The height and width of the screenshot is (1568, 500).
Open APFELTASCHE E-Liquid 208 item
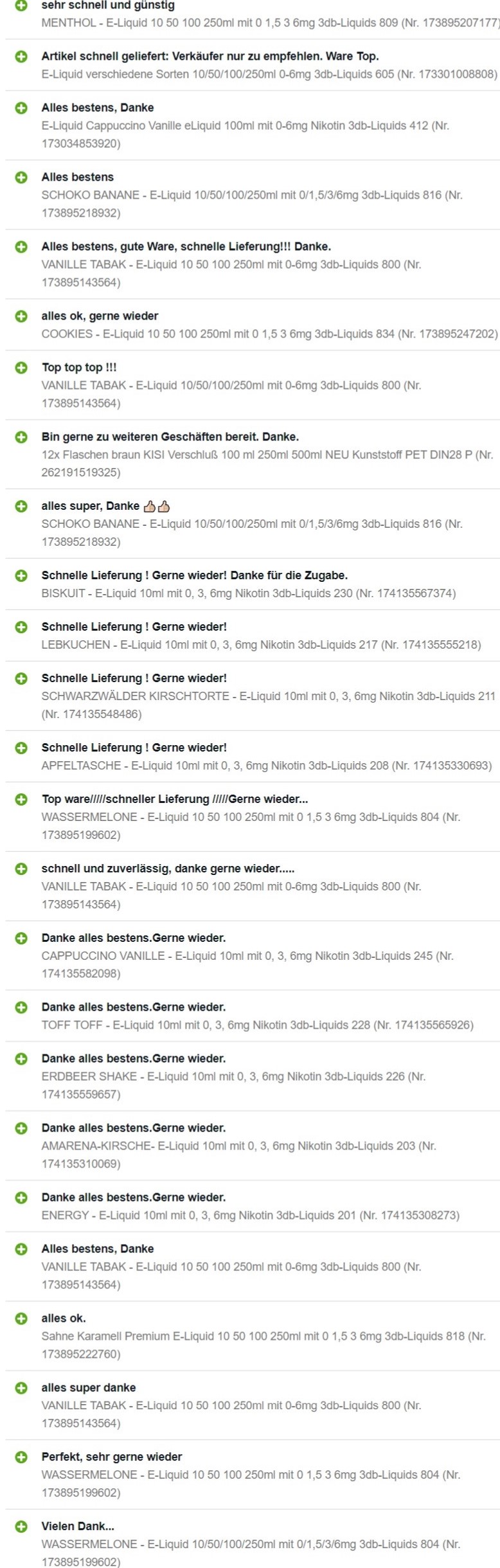click(x=267, y=766)
